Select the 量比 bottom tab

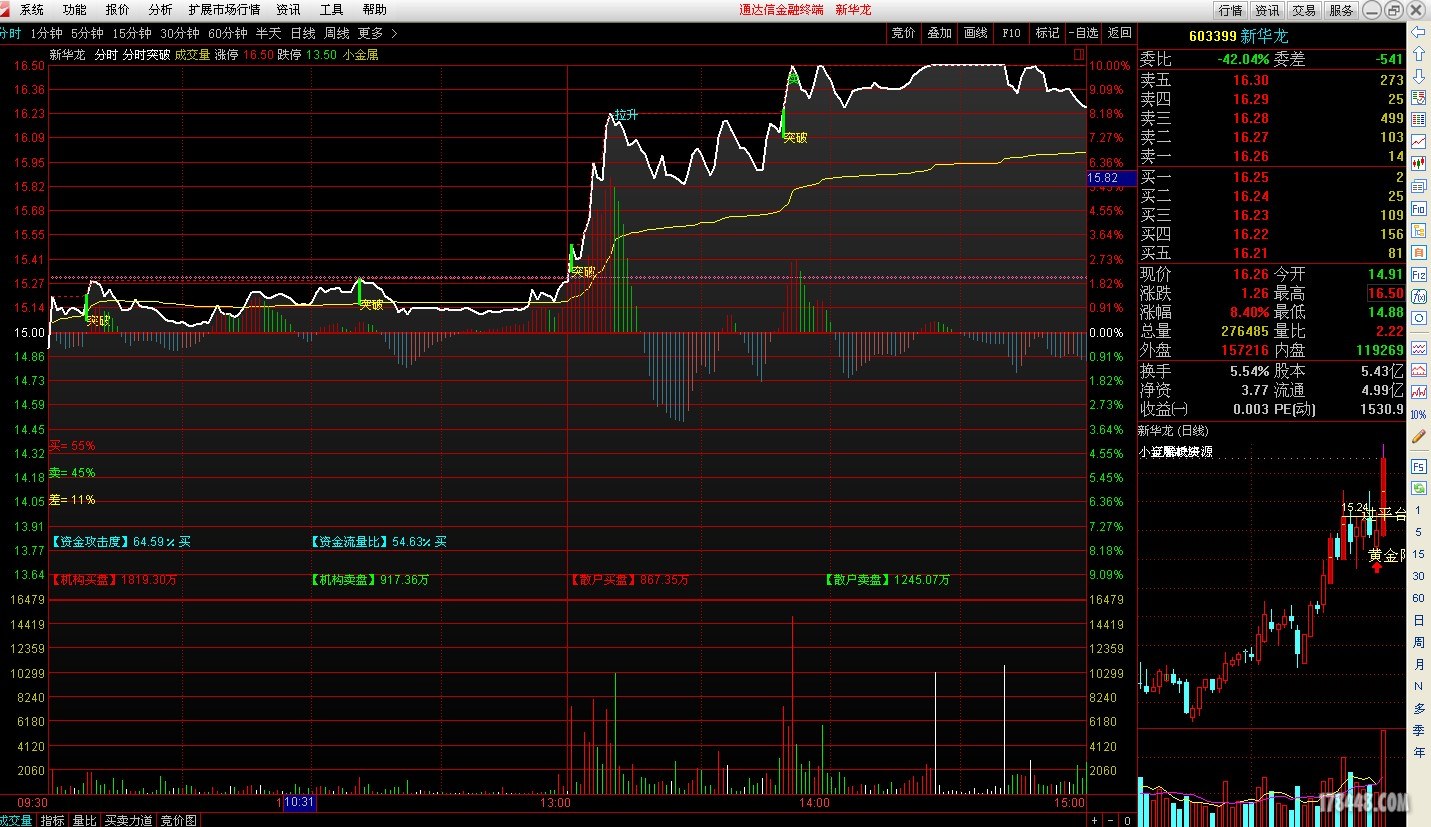84,820
